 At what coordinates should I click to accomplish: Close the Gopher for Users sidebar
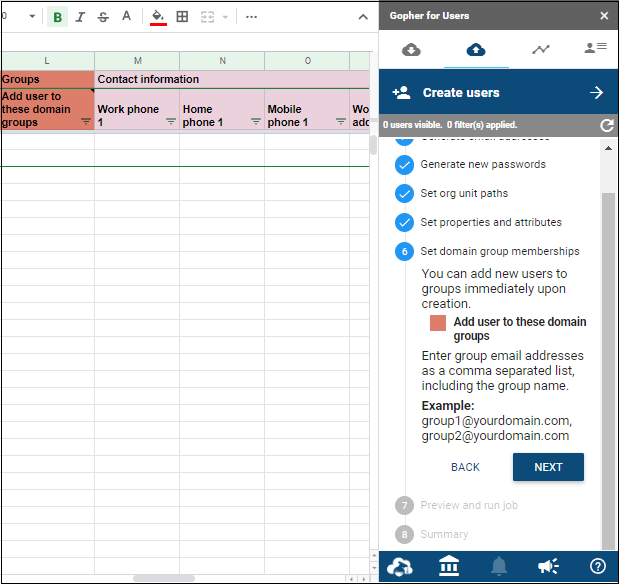click(604, 16)
